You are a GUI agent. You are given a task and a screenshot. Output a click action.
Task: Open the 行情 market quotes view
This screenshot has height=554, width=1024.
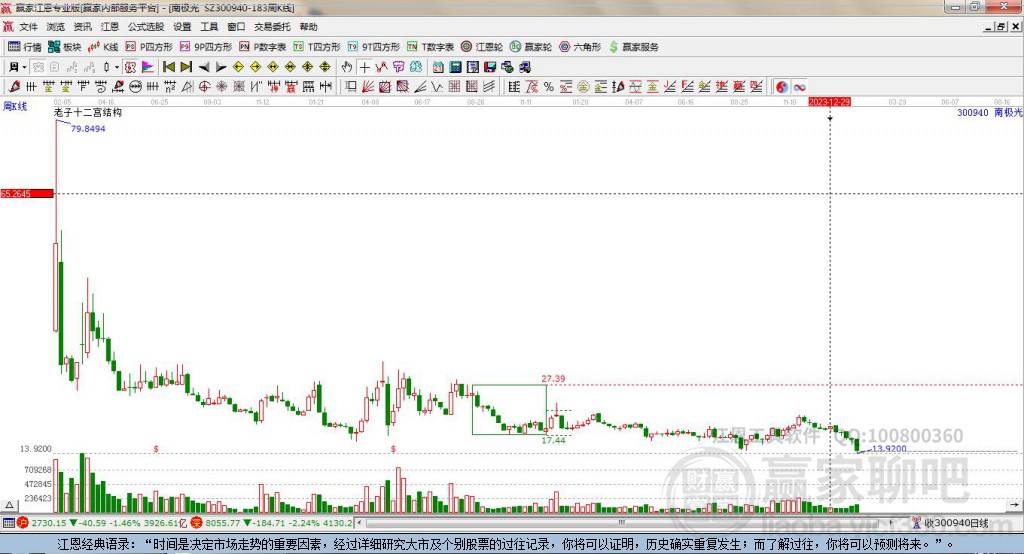[x=25, y=47]
